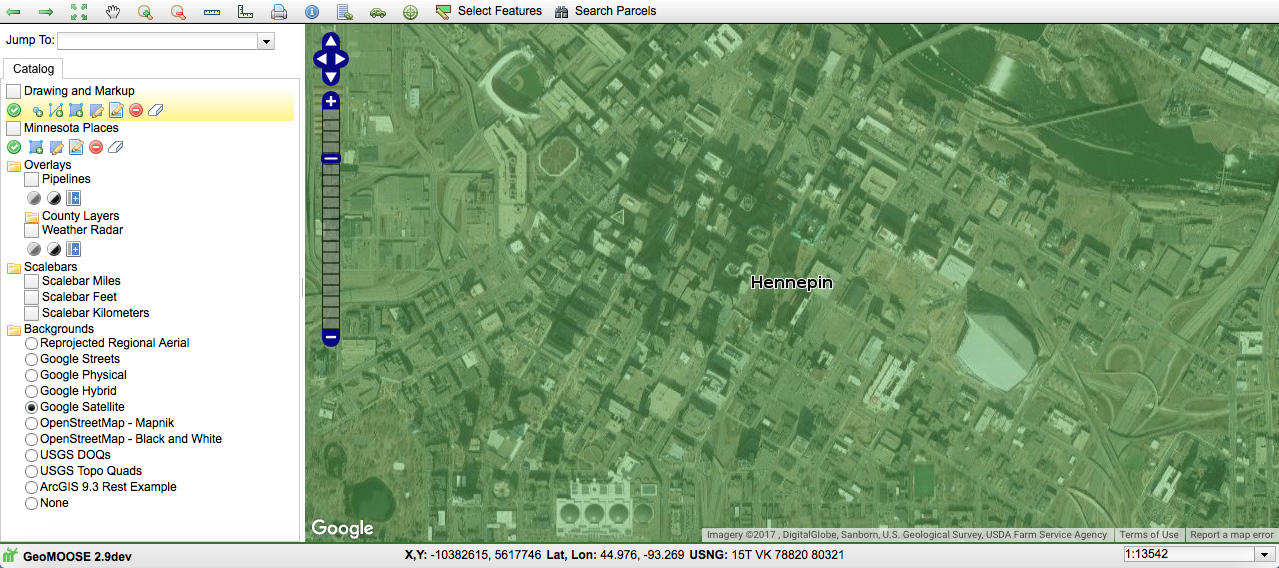Open the Terms of Use link
The image size is (1279, 568).
click(x=1149, y=535)
